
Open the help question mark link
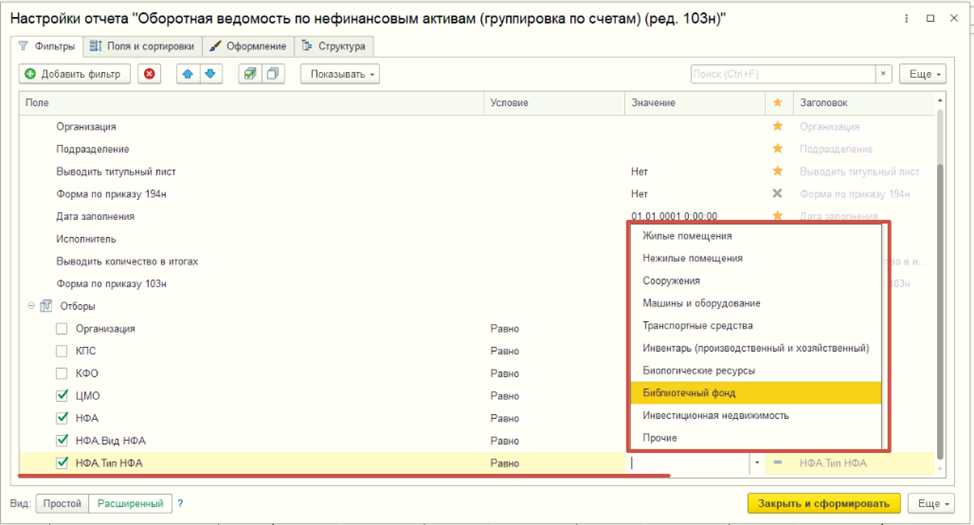click(x=180, y=503)
